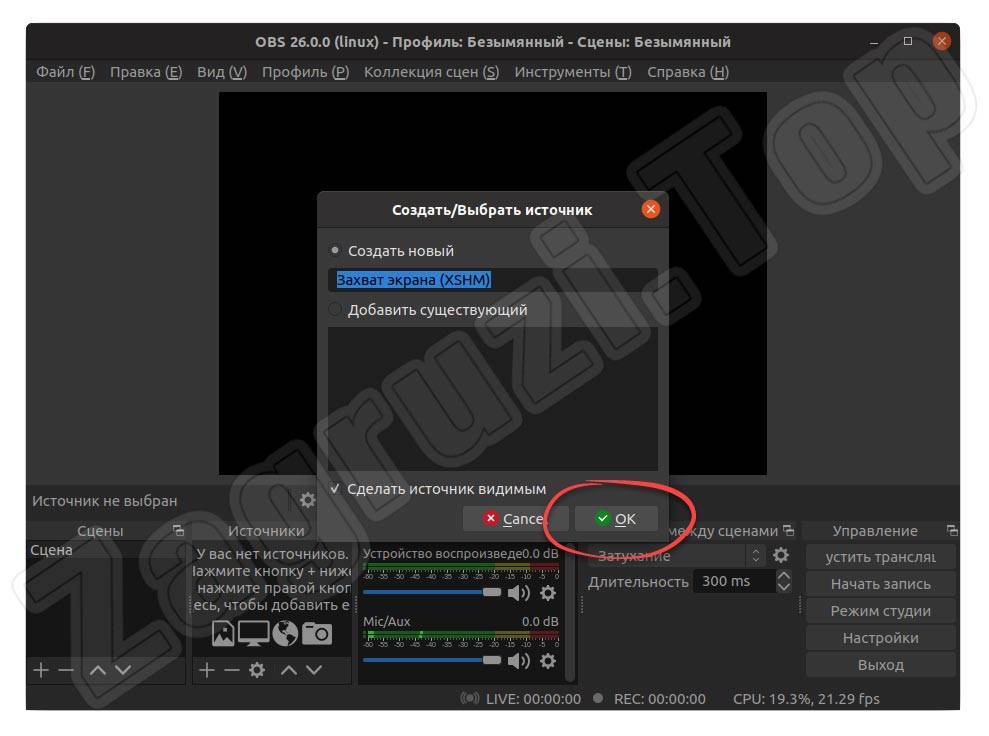
Task: Click the LIVE status indicator icon
Action: click(469, 698)
